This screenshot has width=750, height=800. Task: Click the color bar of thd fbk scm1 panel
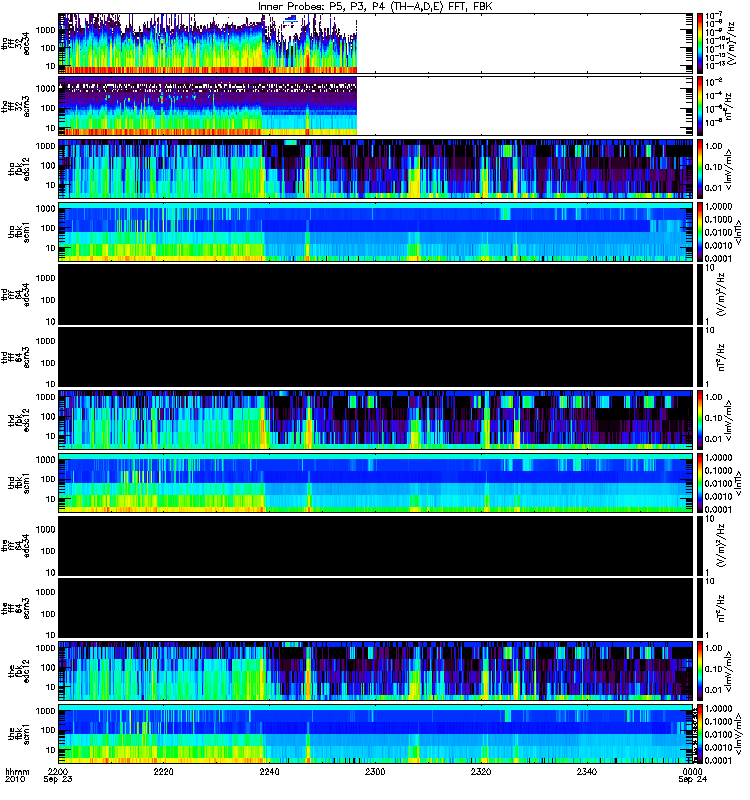tap(700, 483)
